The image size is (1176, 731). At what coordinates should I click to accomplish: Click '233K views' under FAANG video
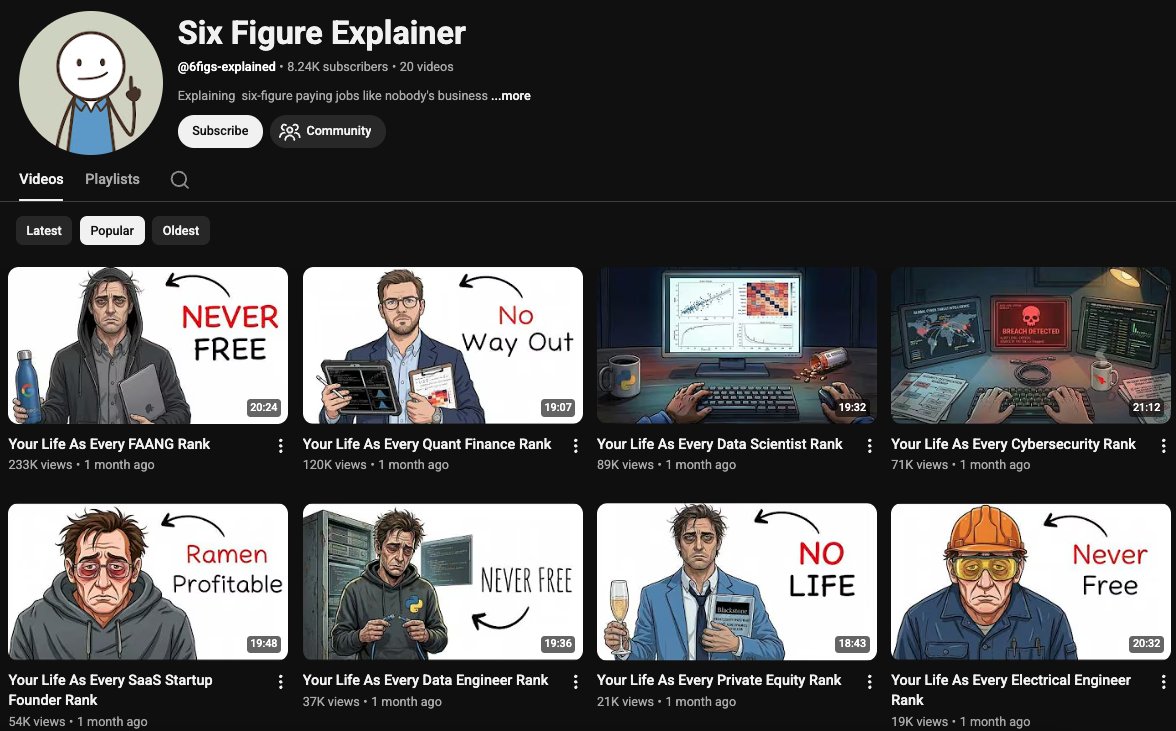point(40,465)
